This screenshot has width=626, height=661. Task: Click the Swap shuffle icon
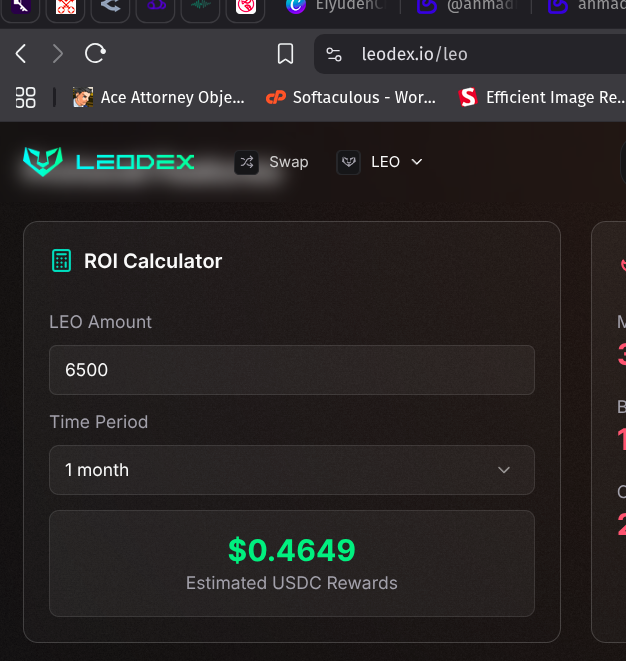coord(247,162)
